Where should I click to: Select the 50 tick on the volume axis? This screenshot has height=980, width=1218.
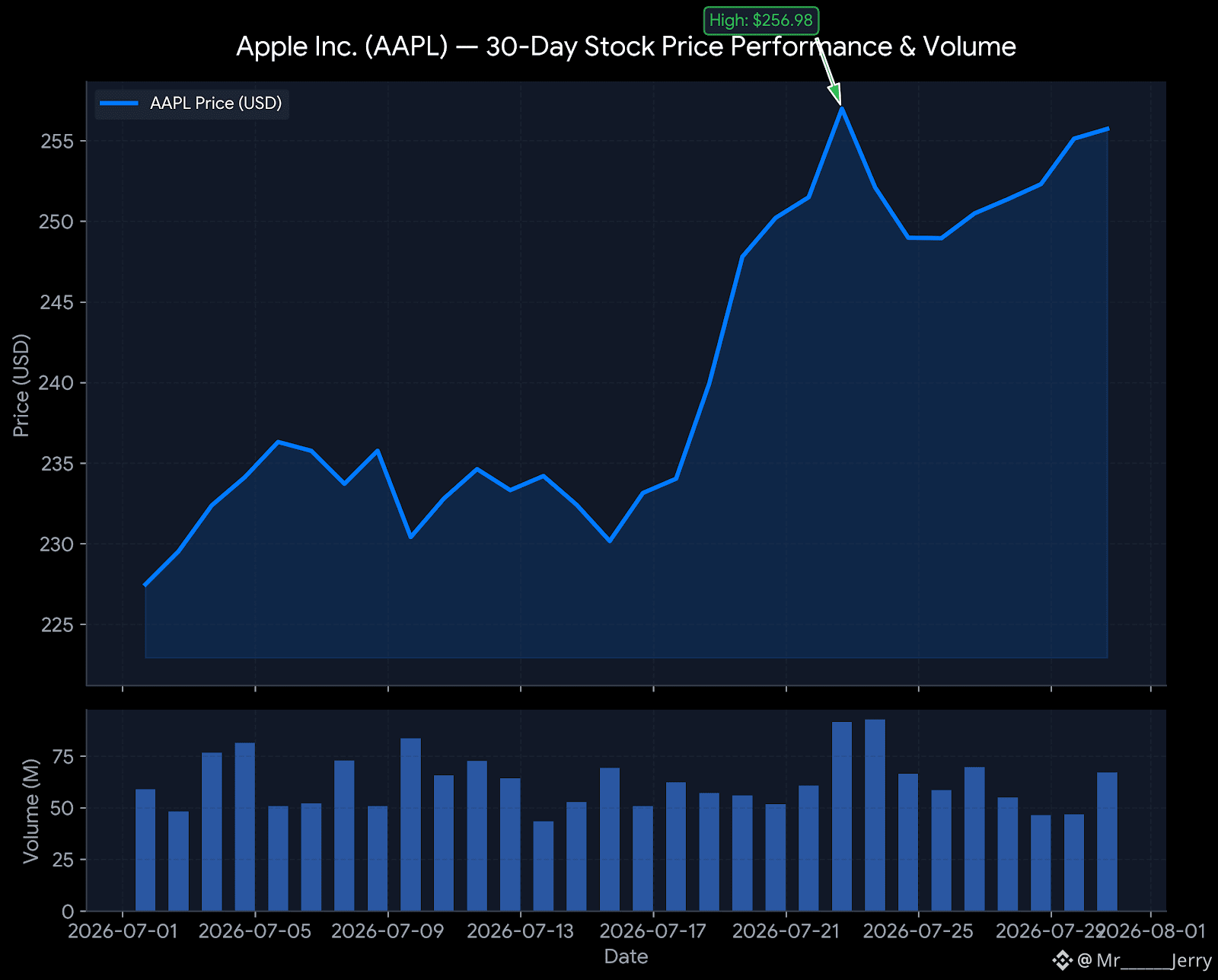click(63, 808)
